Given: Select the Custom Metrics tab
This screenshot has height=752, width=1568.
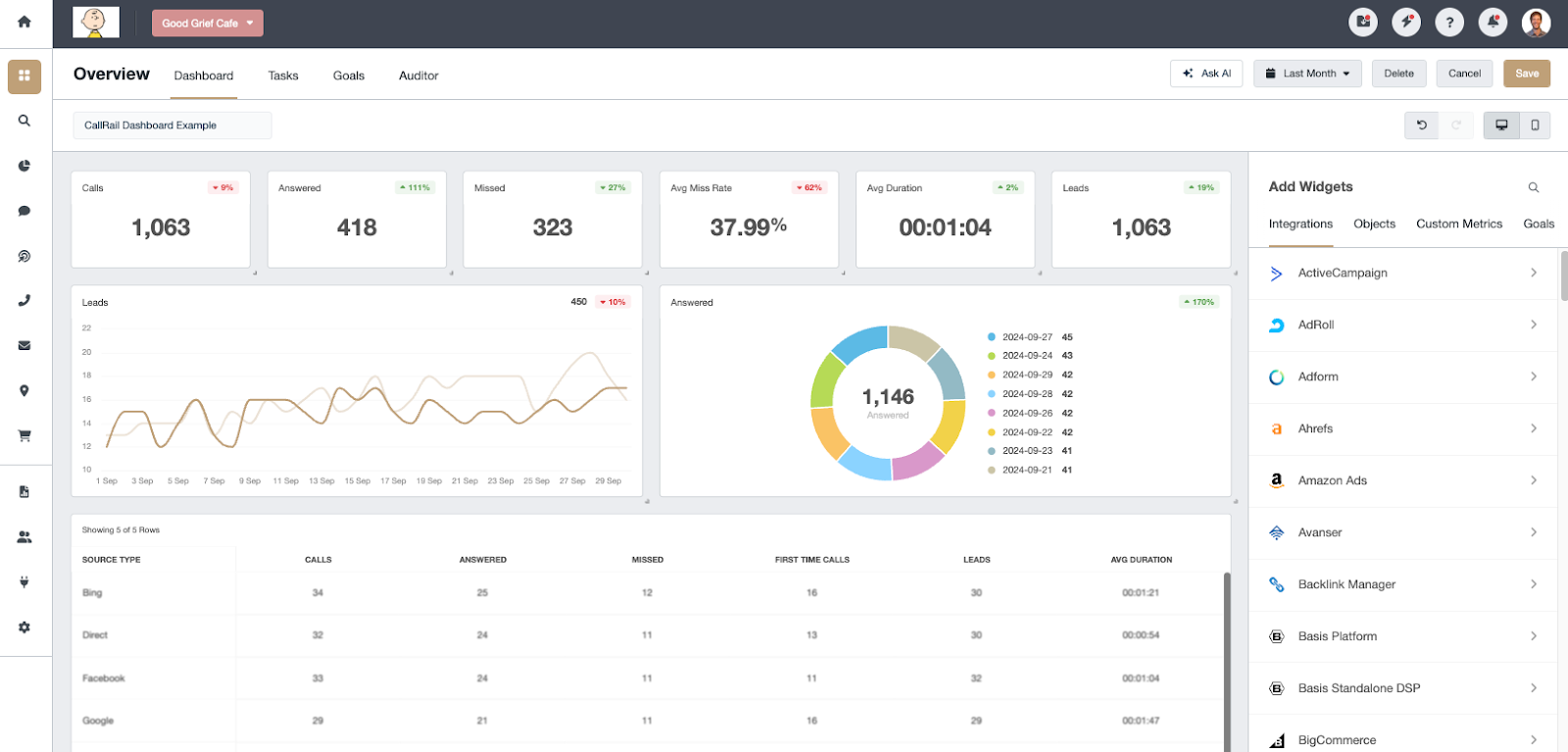Looking at the screenshot, I should [1458, 224].
